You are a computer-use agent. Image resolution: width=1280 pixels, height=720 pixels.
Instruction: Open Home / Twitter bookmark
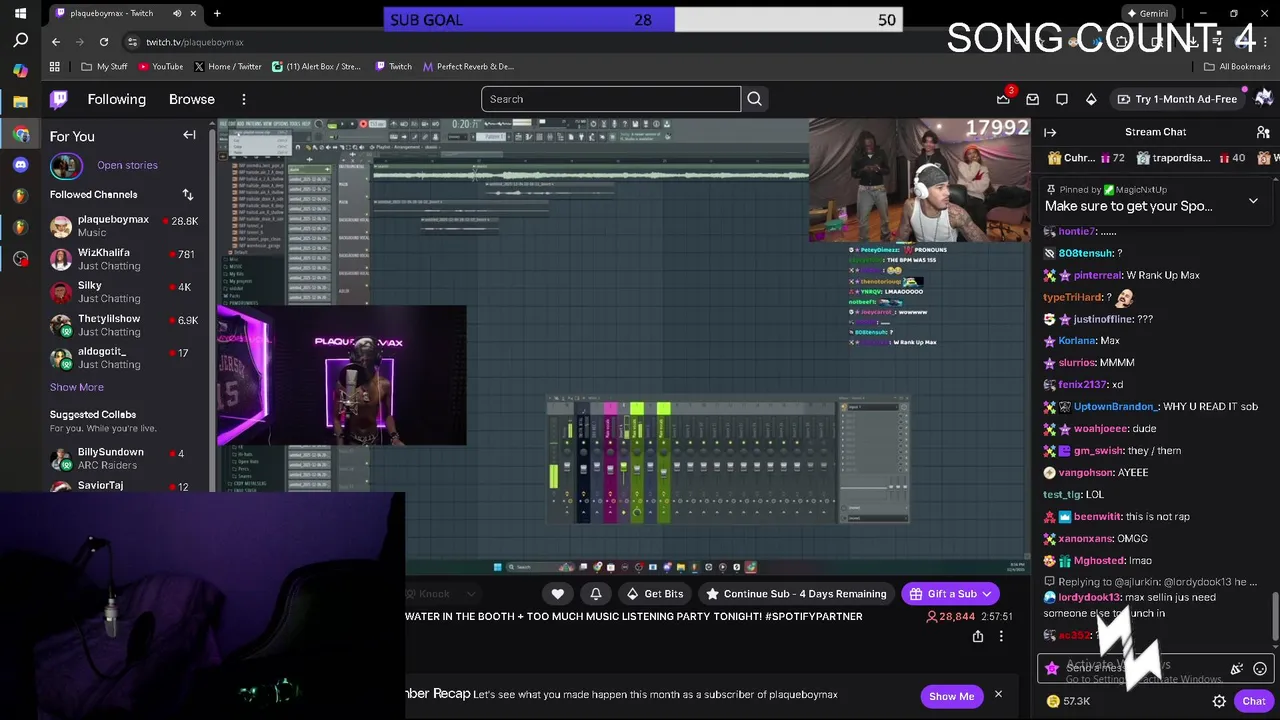coord(227,67)
